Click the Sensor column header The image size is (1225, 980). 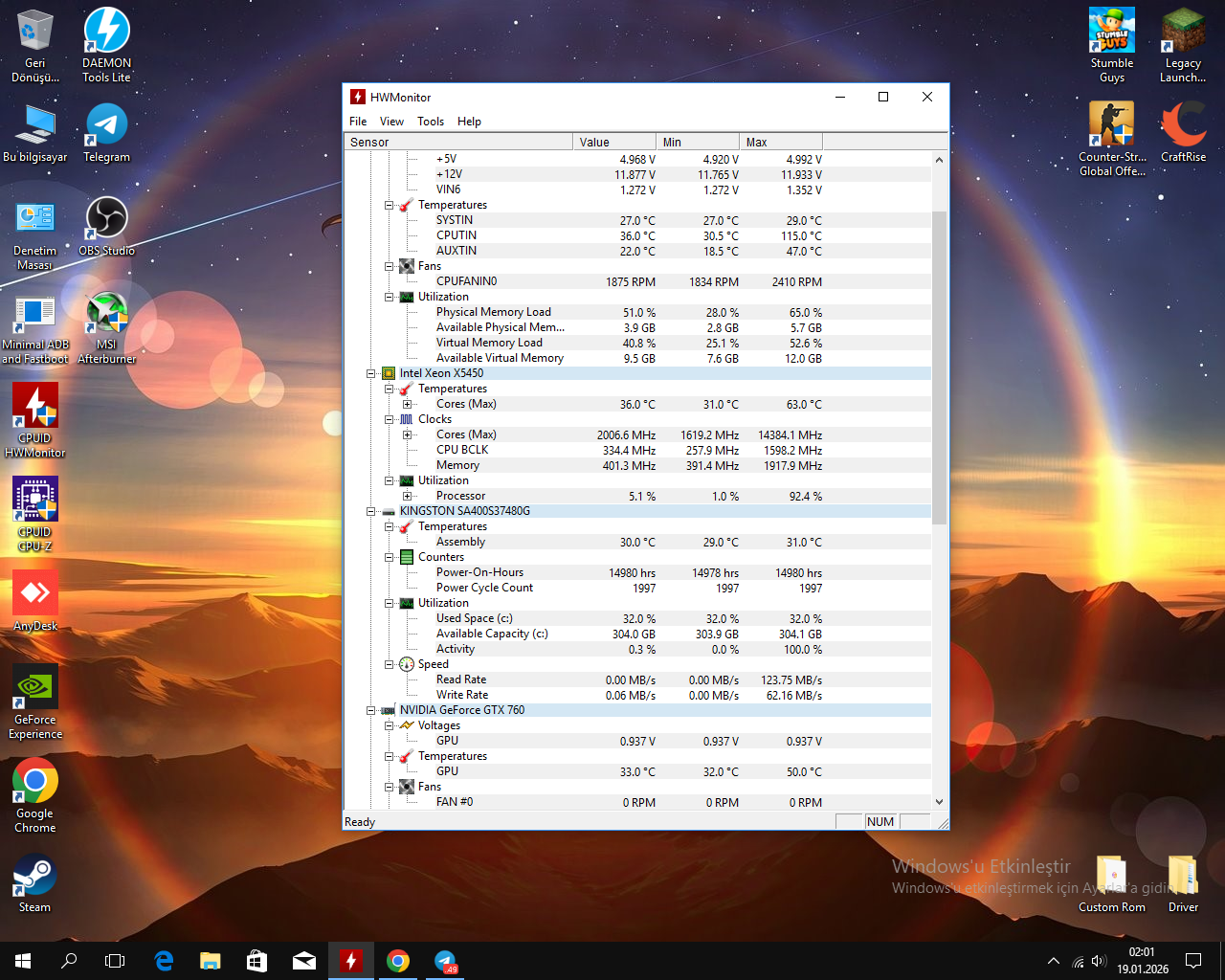(x=458, y=142)
